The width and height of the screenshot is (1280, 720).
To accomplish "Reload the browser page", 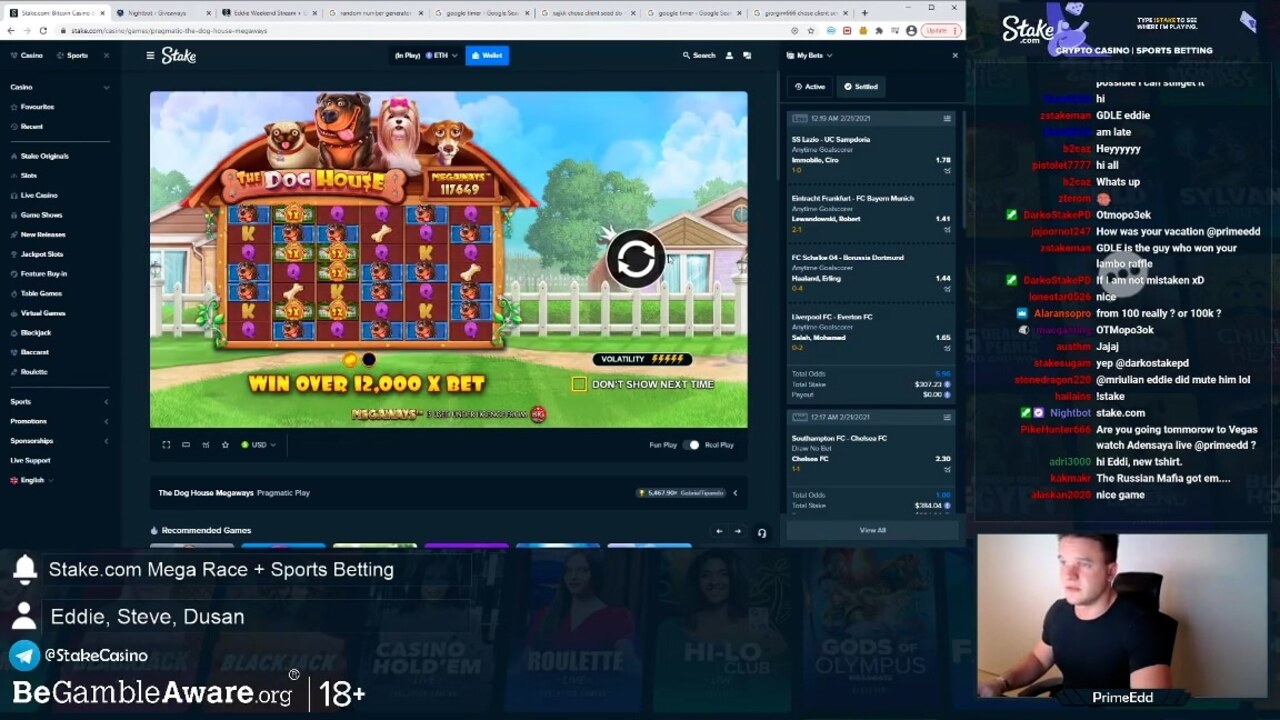I will coord(43,31).
